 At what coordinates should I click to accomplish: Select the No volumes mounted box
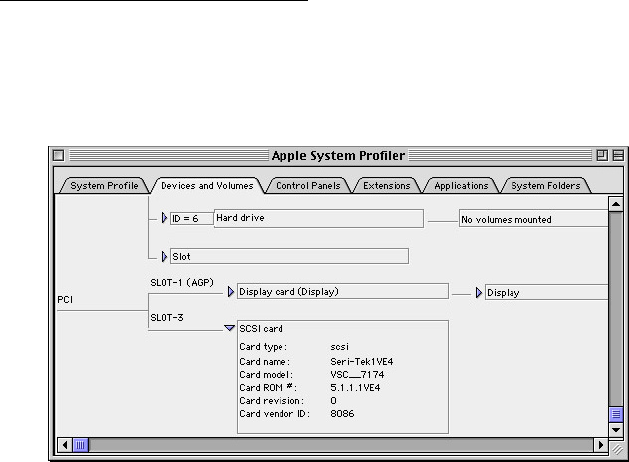click(x=534, y=219)
